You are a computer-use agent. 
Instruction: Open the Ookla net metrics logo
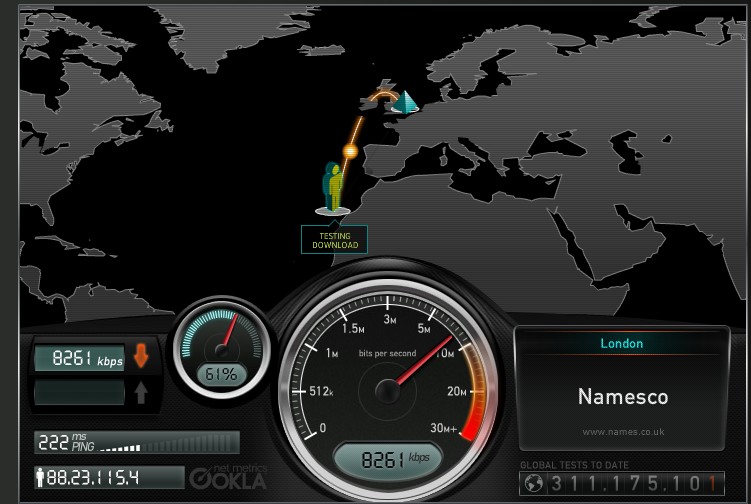point(228,478)
